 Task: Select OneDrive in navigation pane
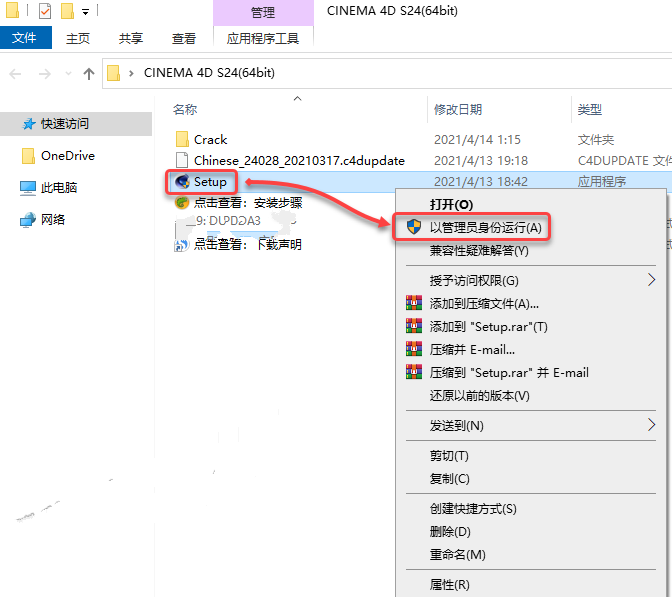68,156
